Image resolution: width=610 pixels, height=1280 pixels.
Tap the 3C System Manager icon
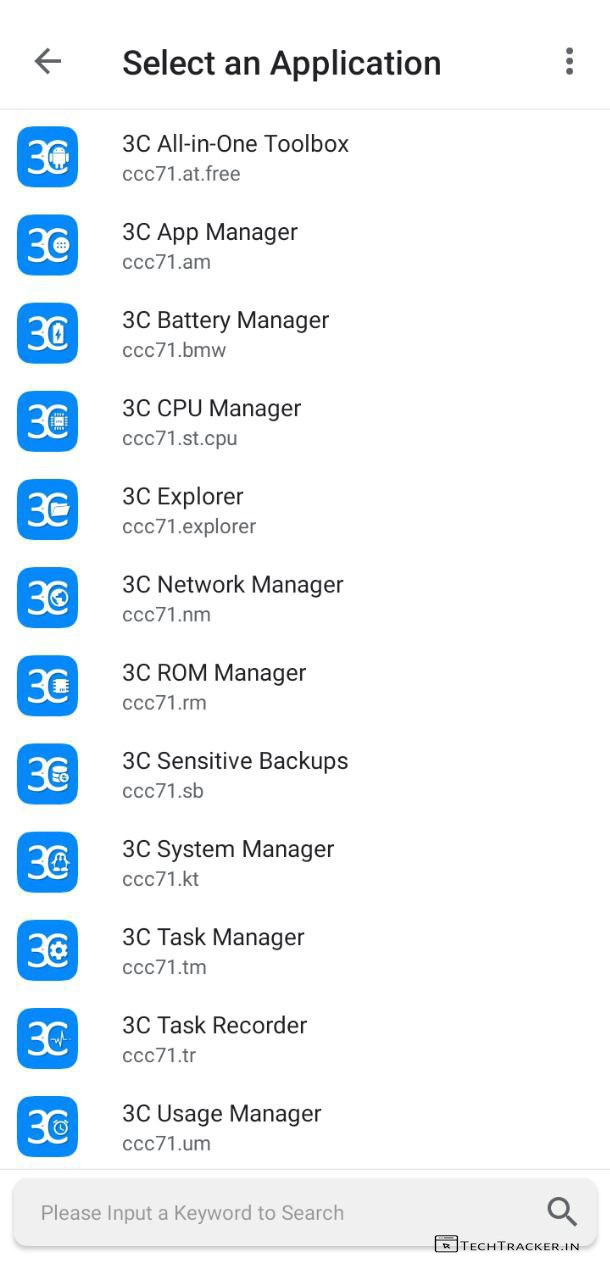point(47,861)
